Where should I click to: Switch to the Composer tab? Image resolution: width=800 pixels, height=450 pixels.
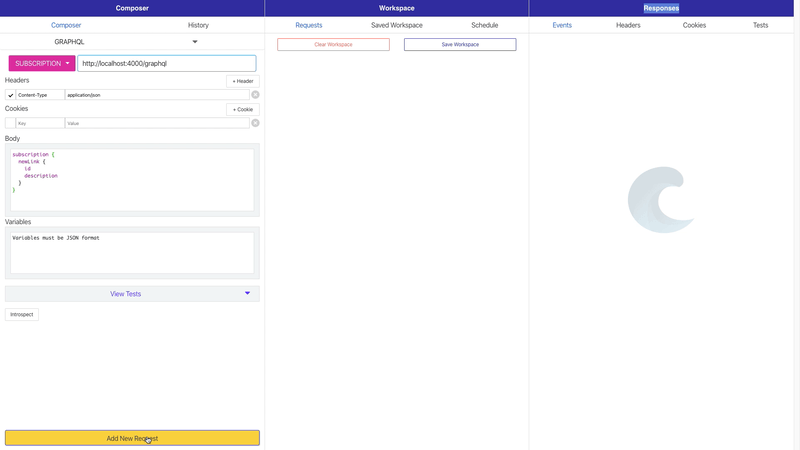tap(66, 25)
